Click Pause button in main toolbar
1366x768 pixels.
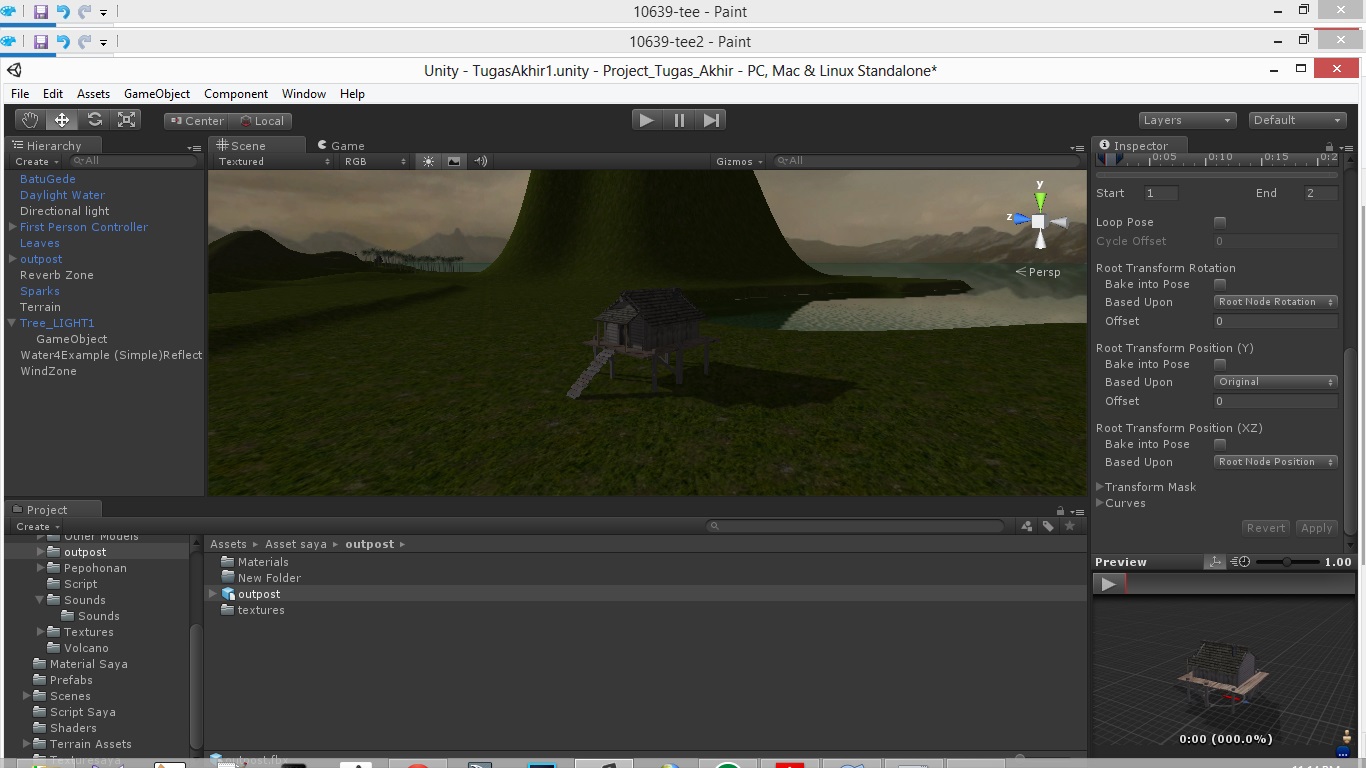[x=679, y=120]
